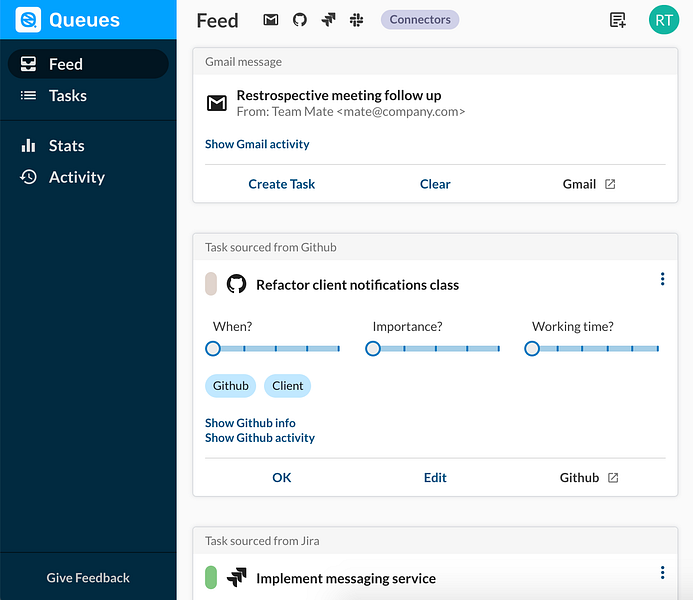Click the Restrospective meeting follow up title
Screen dimensions: 693x600
pyautogui.click(x=339, y=95)
